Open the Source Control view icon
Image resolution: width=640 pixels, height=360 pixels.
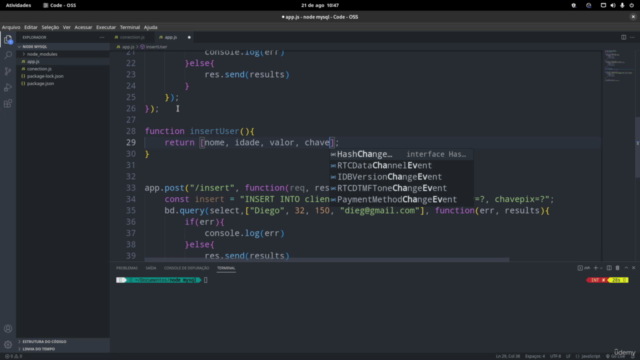coord(8,71)
